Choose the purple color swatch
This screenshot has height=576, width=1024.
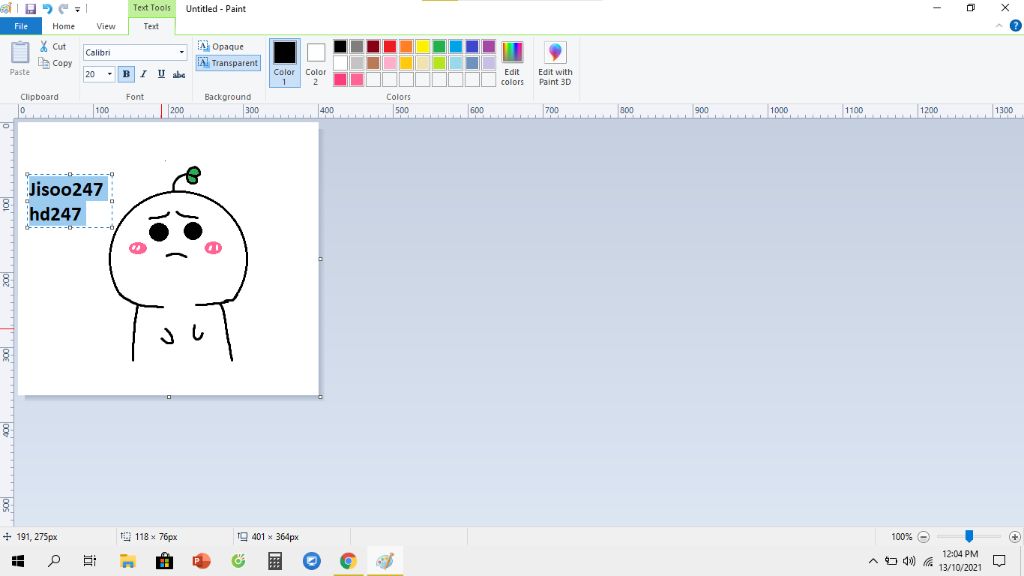pos(488,46)
